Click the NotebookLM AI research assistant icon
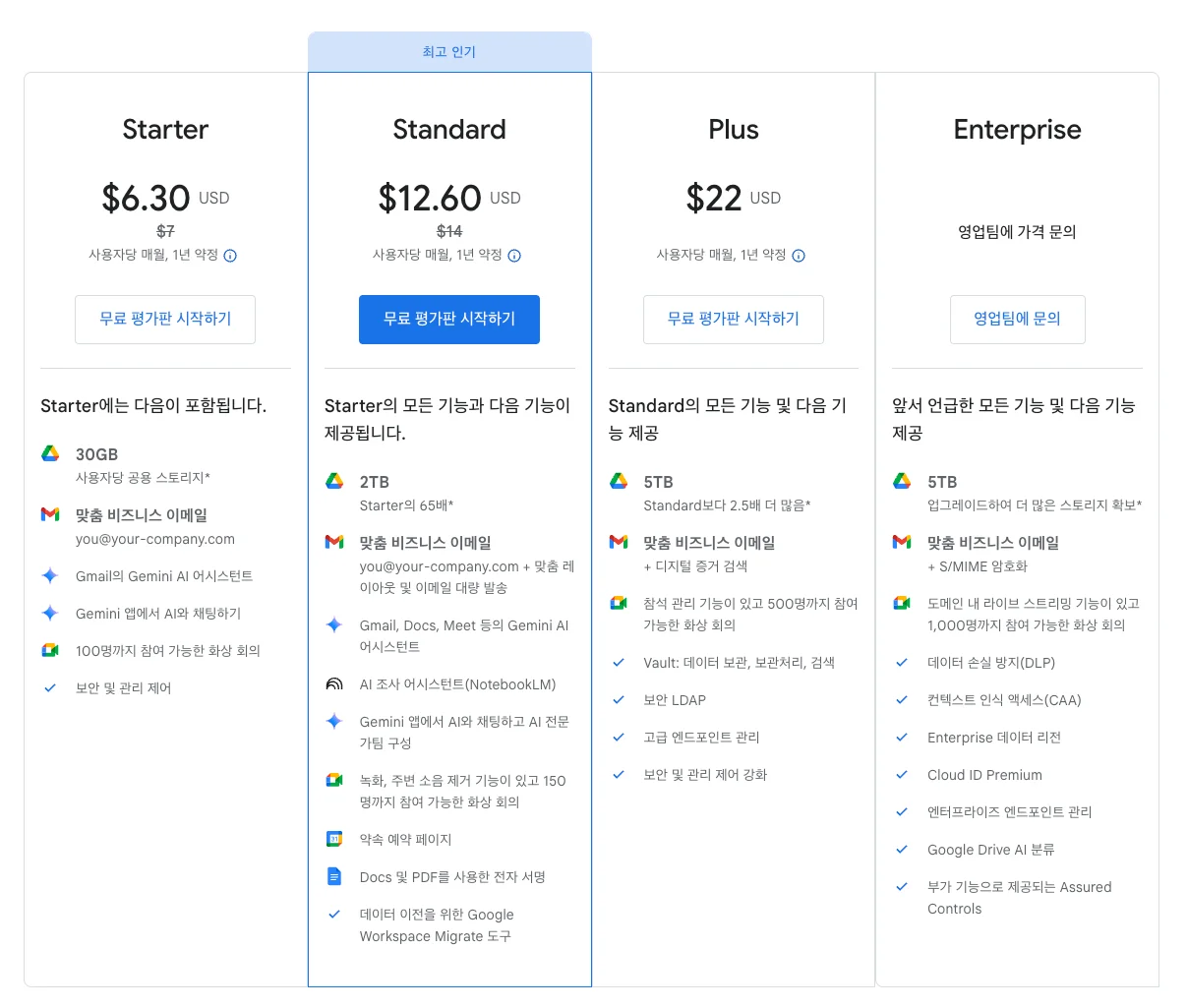 point(334,683)
